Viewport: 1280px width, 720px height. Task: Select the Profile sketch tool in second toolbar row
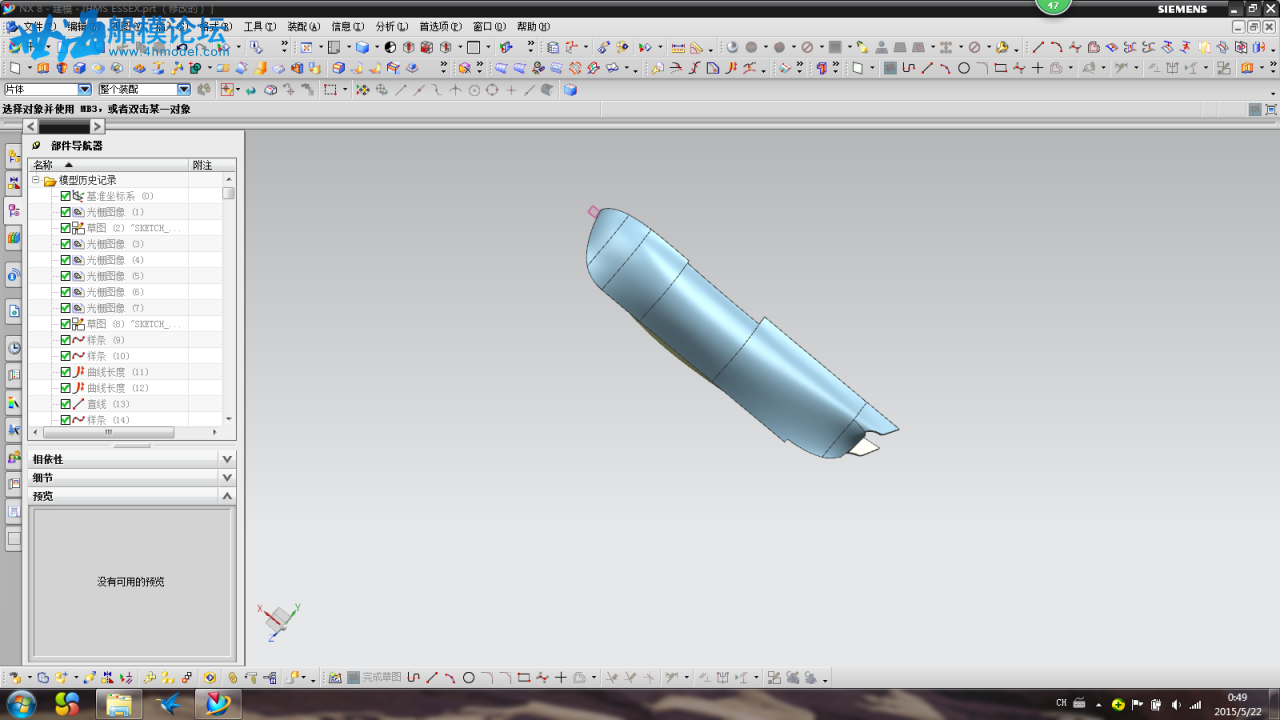click(x=908, y=68)
